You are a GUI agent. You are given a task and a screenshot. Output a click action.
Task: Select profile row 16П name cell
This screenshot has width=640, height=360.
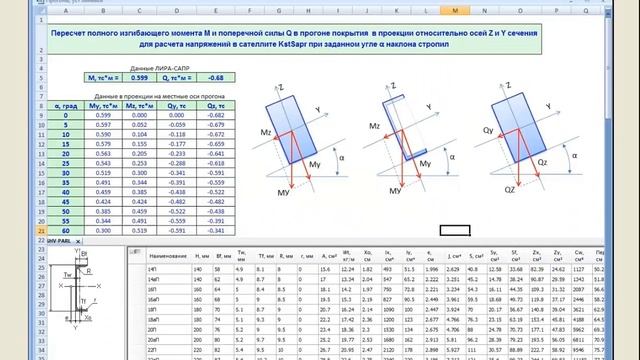pyautogui.click(x=168, y=289)
